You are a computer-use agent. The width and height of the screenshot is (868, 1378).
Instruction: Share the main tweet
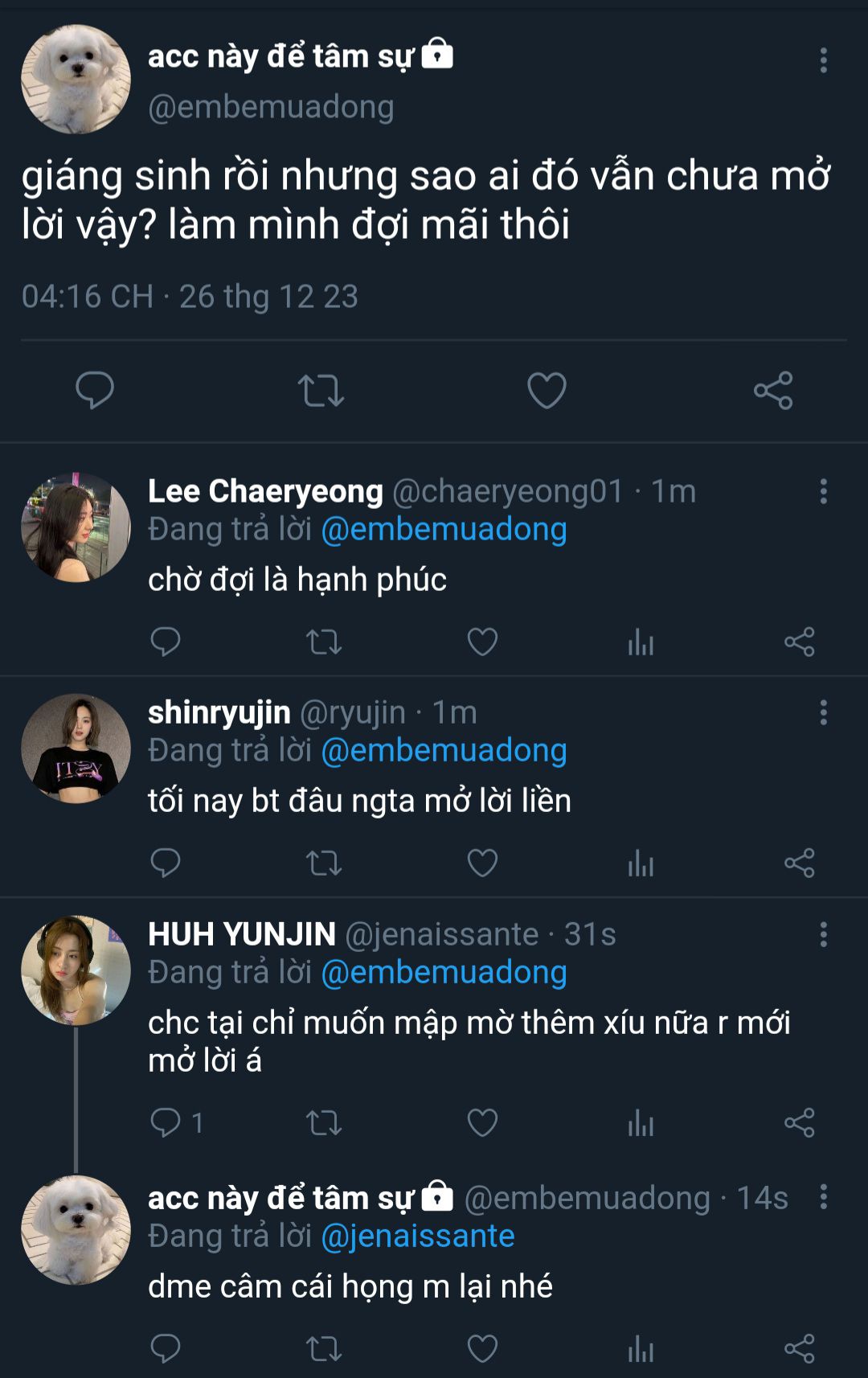773,391
